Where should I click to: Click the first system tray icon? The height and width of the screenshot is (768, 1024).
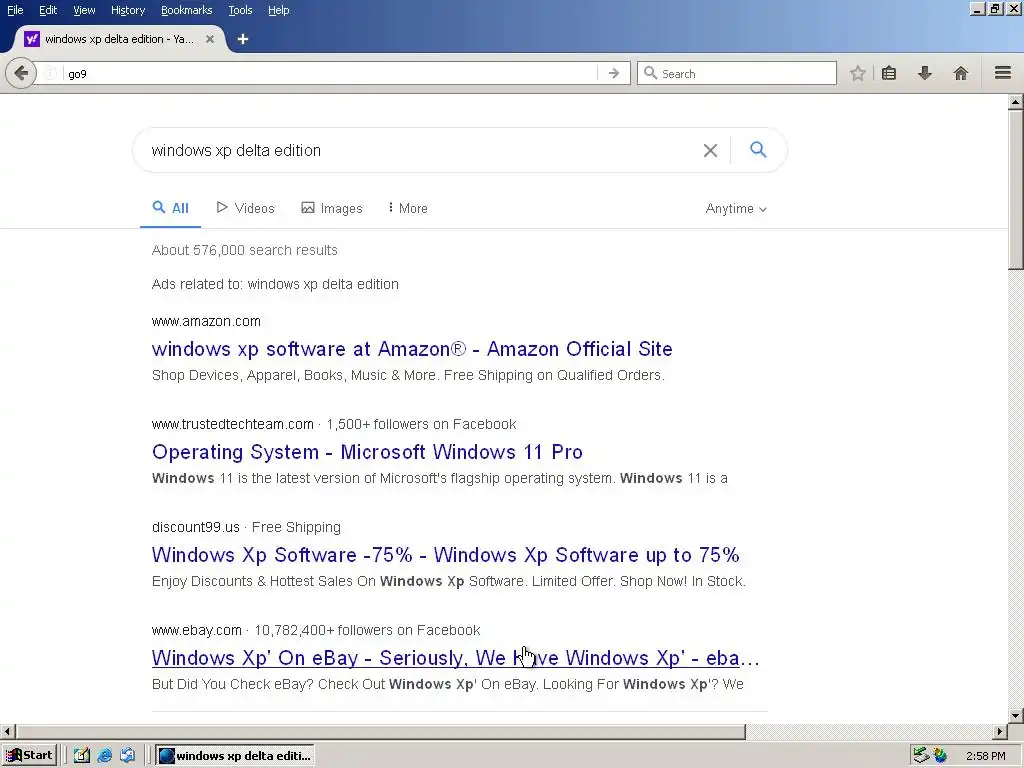(x=921, y=756)
